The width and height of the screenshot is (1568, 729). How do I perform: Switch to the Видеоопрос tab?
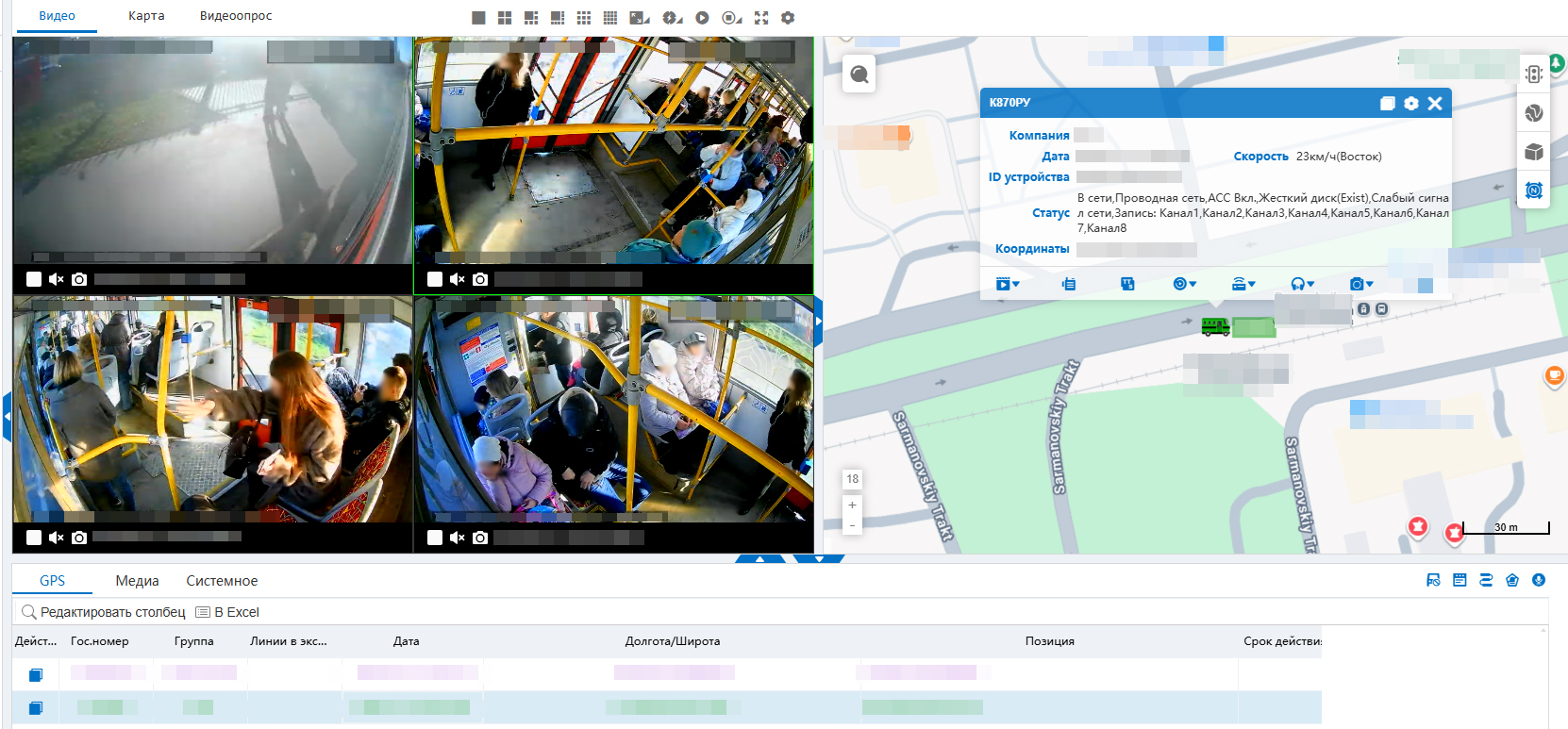point(236,16)
